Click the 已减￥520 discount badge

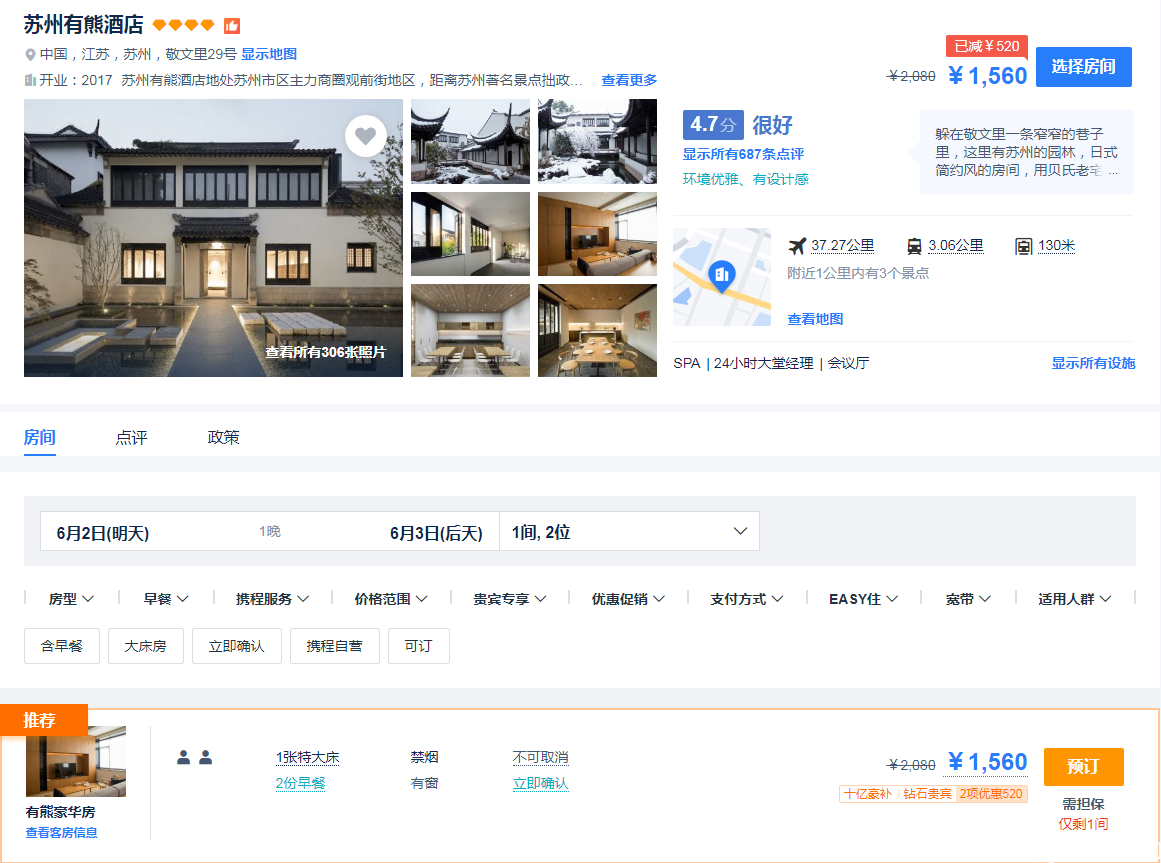coord(987,46)
